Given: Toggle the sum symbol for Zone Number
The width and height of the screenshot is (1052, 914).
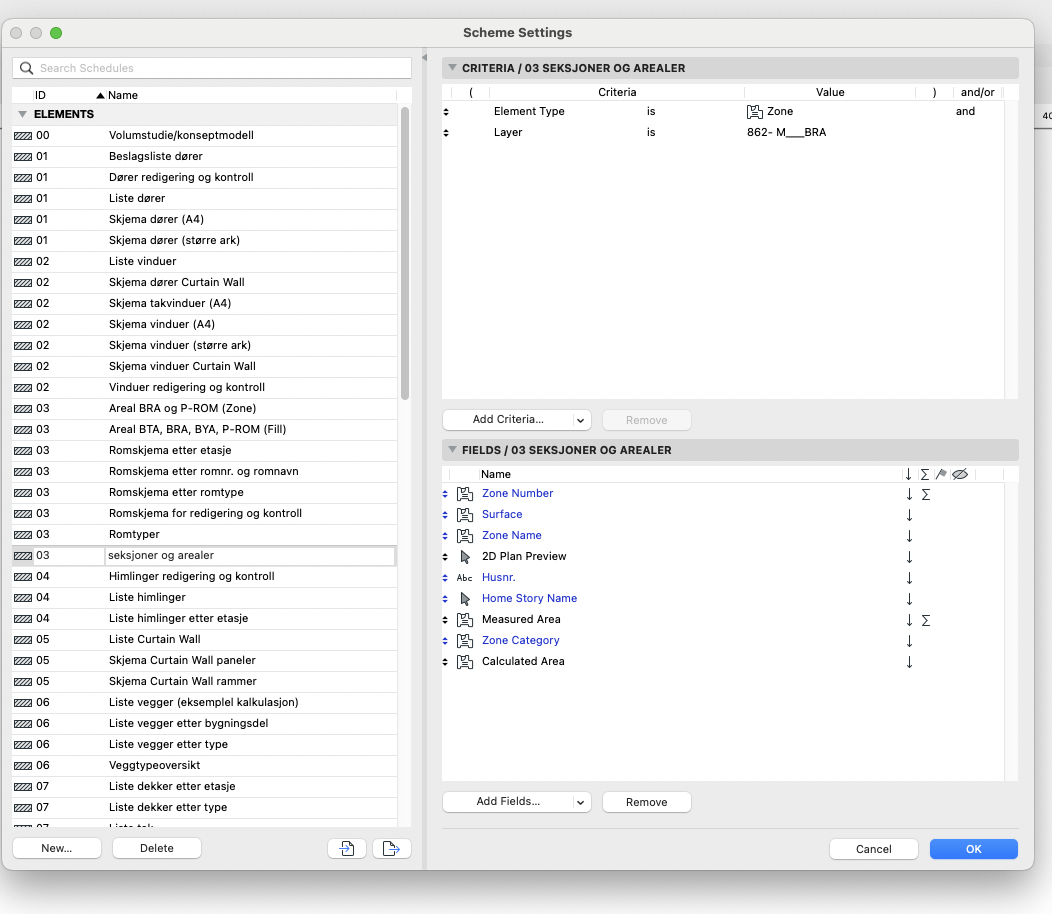Looking at the screenshot, I should 925,493.
